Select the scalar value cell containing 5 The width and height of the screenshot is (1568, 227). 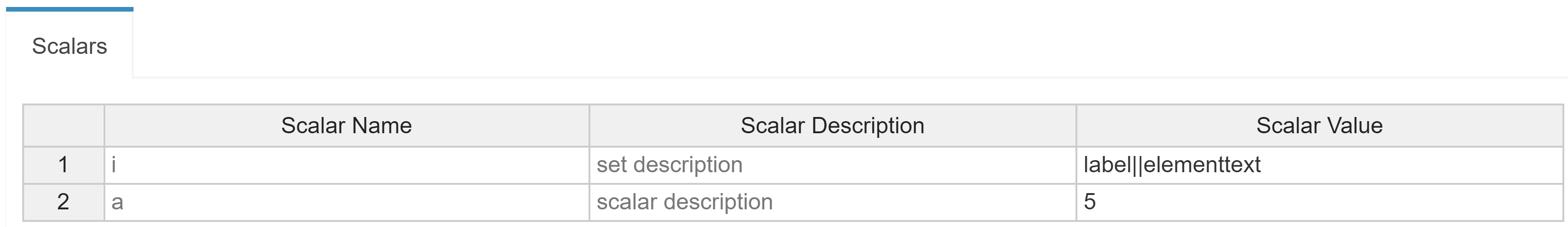coord(1319,202)
